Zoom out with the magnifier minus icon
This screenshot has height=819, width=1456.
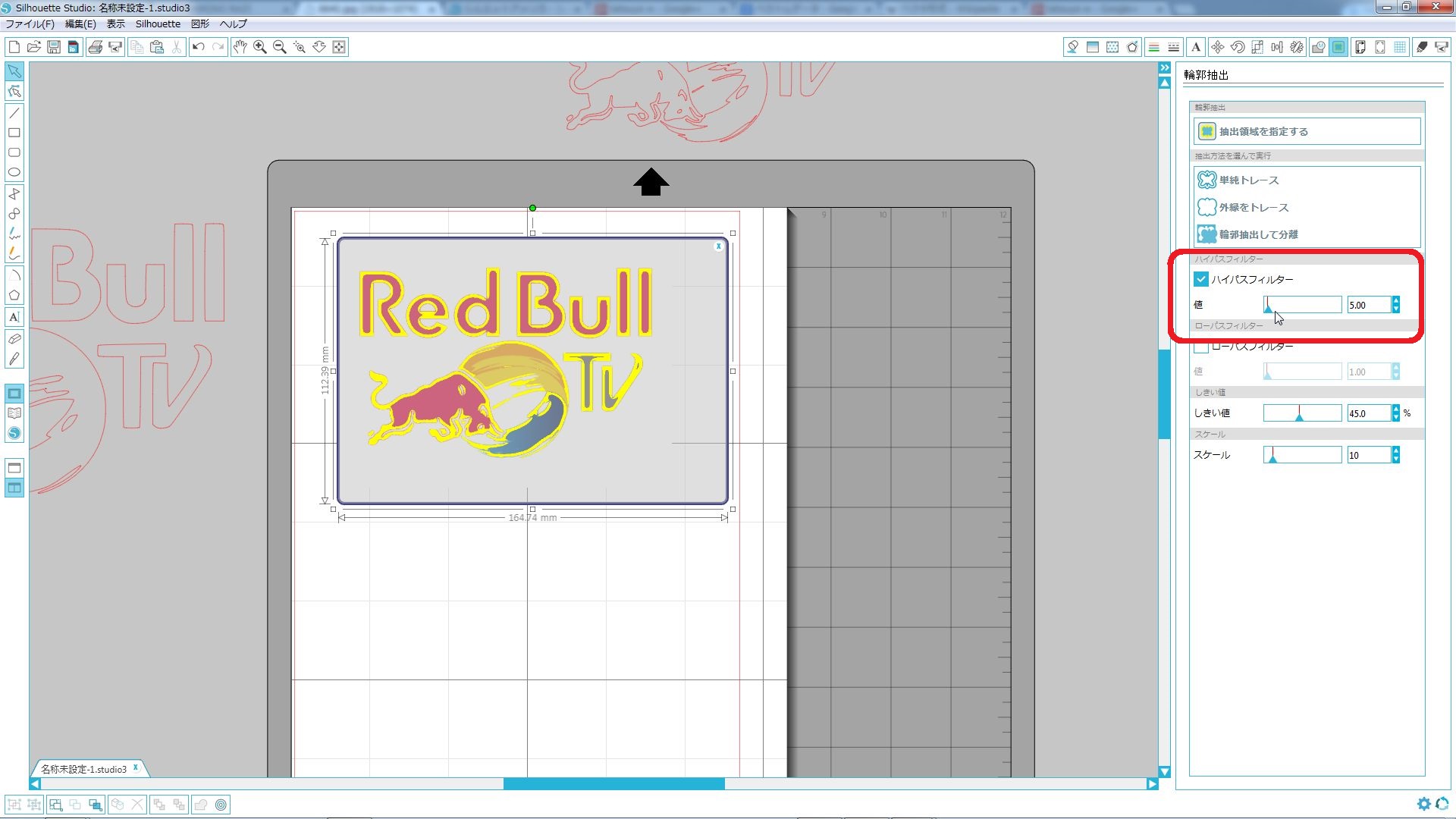click(x=280, y=47)
